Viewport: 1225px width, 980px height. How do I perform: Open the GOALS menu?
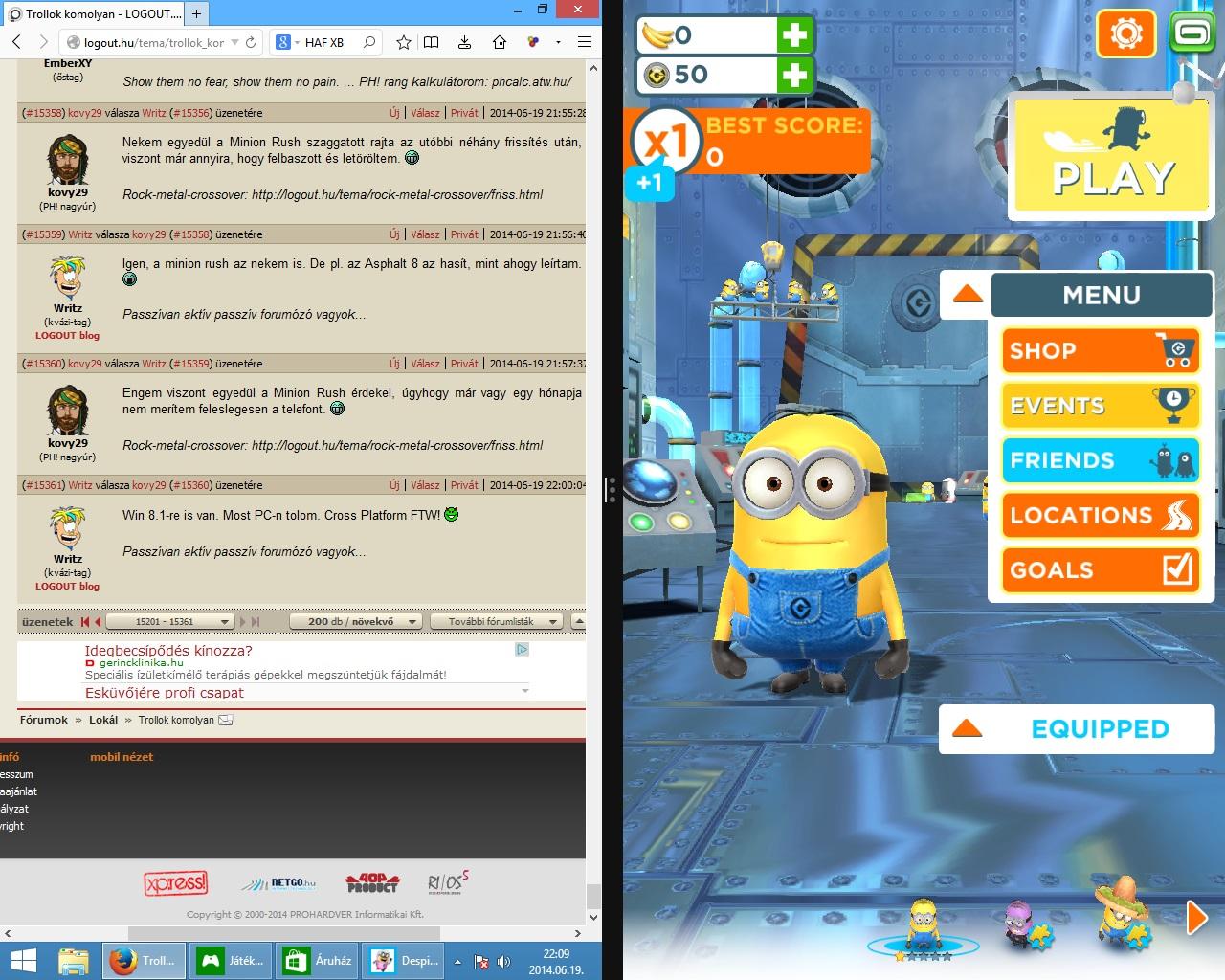click(1101, 569)
